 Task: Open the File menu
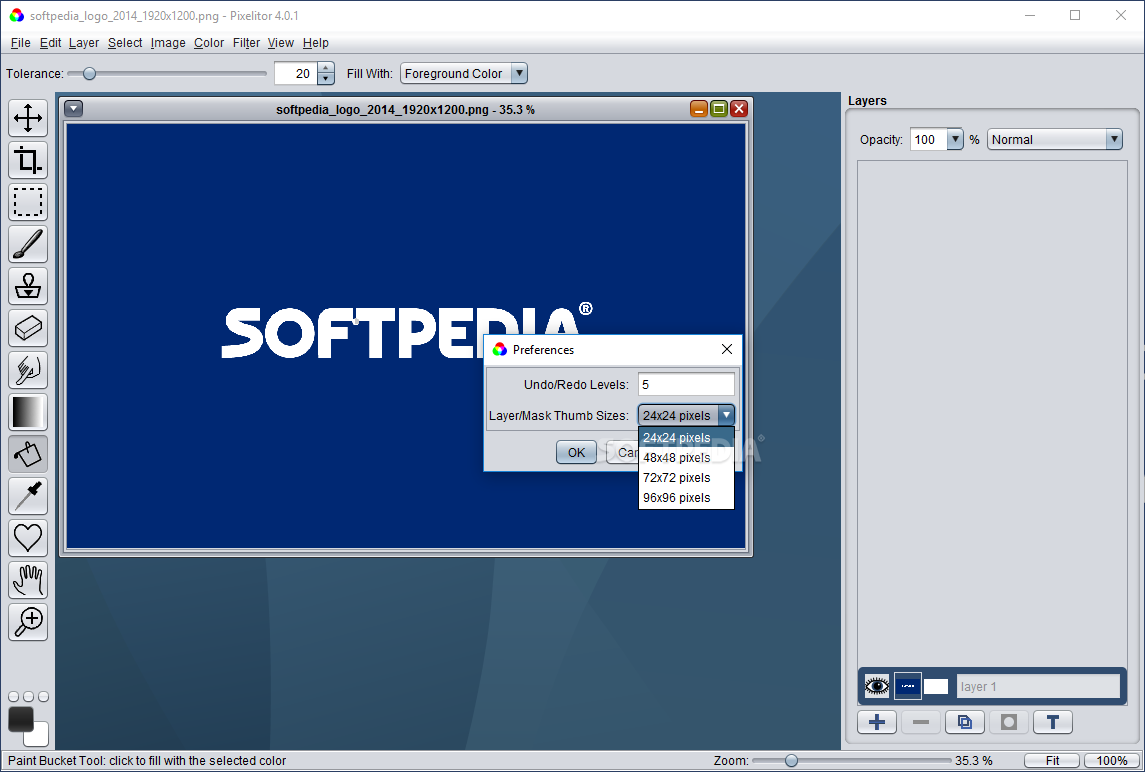click(20, 42)
